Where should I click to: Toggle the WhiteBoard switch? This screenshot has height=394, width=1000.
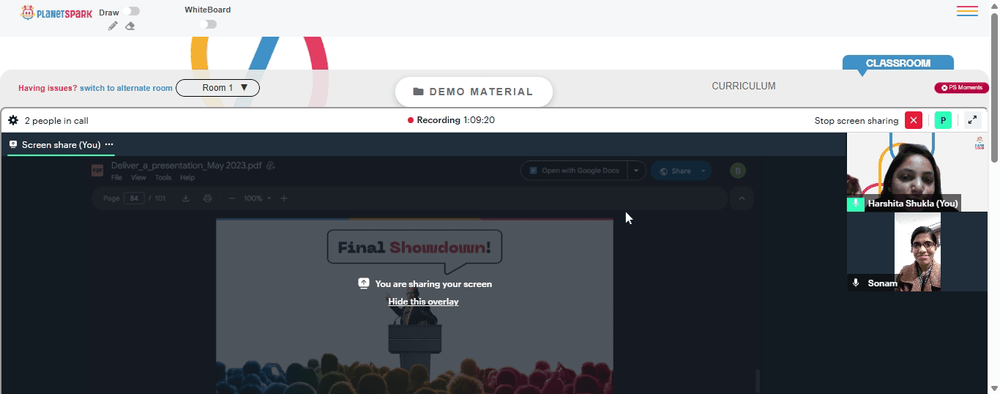coord(208,24)
